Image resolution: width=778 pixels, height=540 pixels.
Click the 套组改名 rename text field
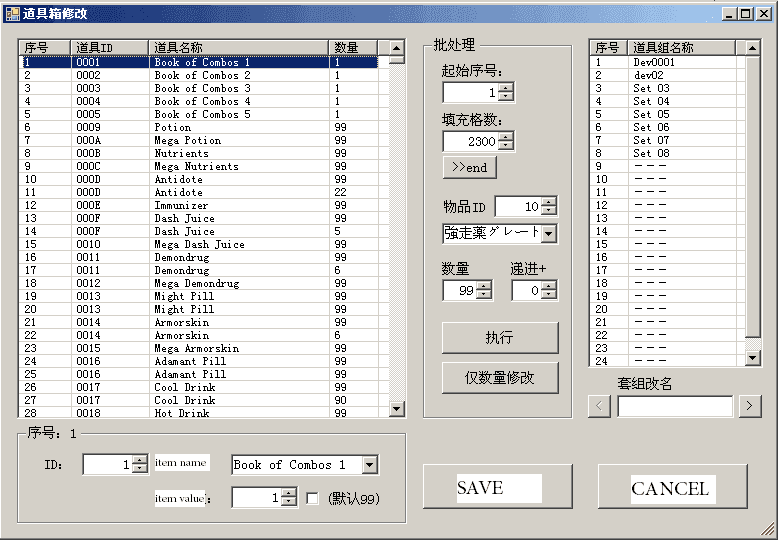675,406
